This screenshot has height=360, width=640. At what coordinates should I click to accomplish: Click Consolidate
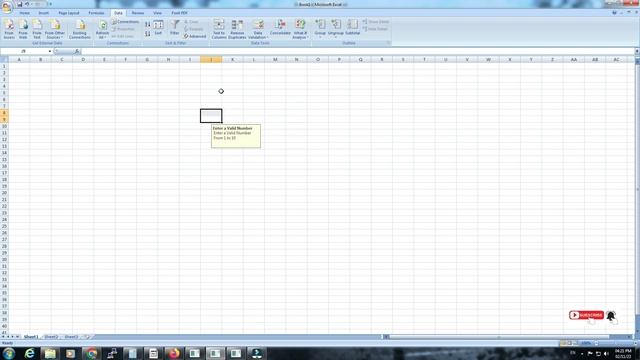pos(280,28)
